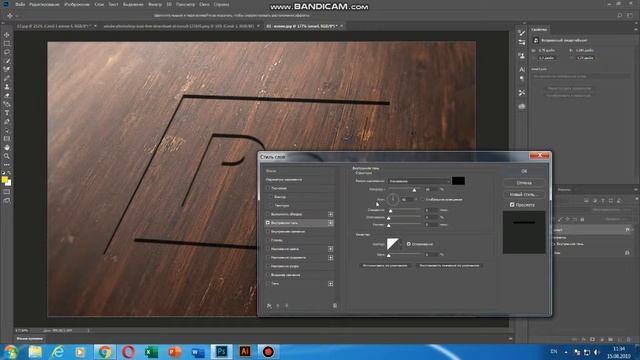Open the Изображение (Image) menu

(x=77, y=4)
